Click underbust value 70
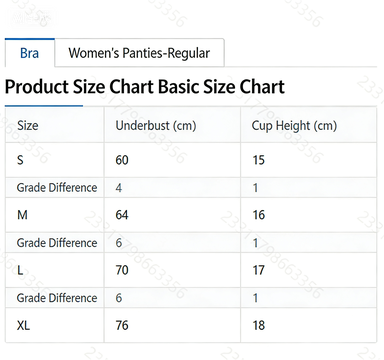 pyautogui.click(x=122, y=270)
